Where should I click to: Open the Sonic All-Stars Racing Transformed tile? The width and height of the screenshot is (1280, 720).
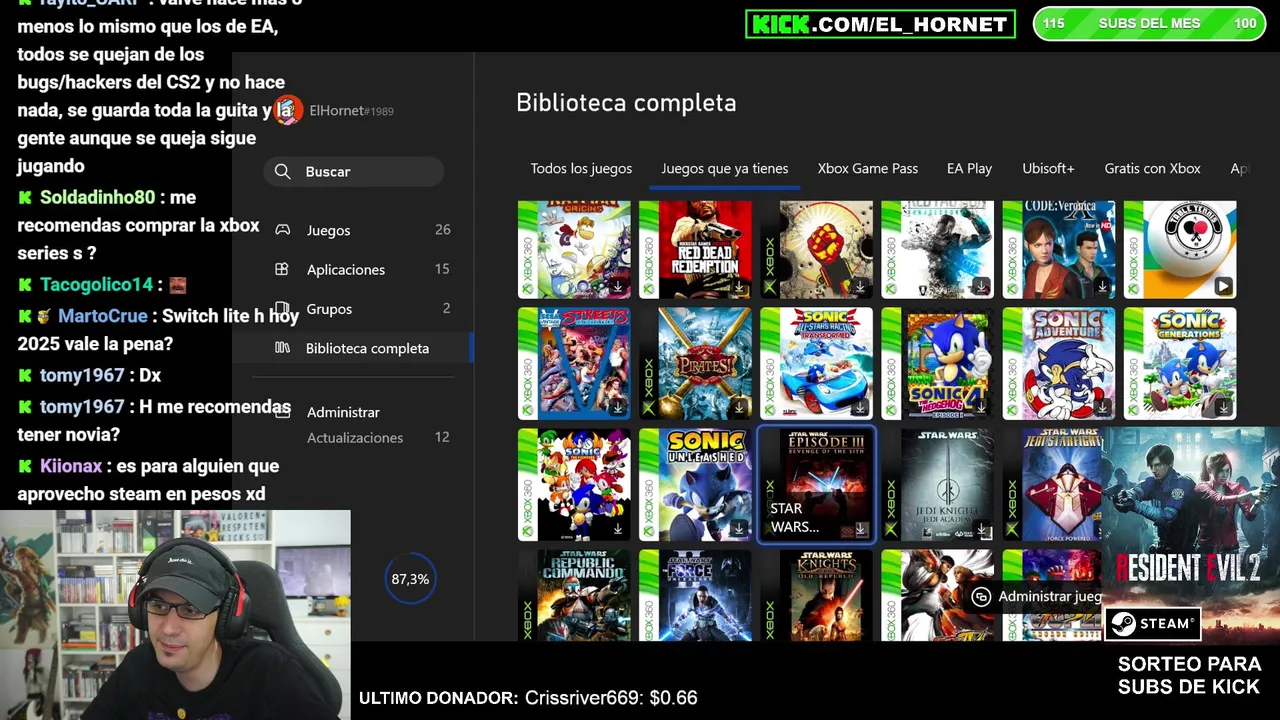(816, 363)
